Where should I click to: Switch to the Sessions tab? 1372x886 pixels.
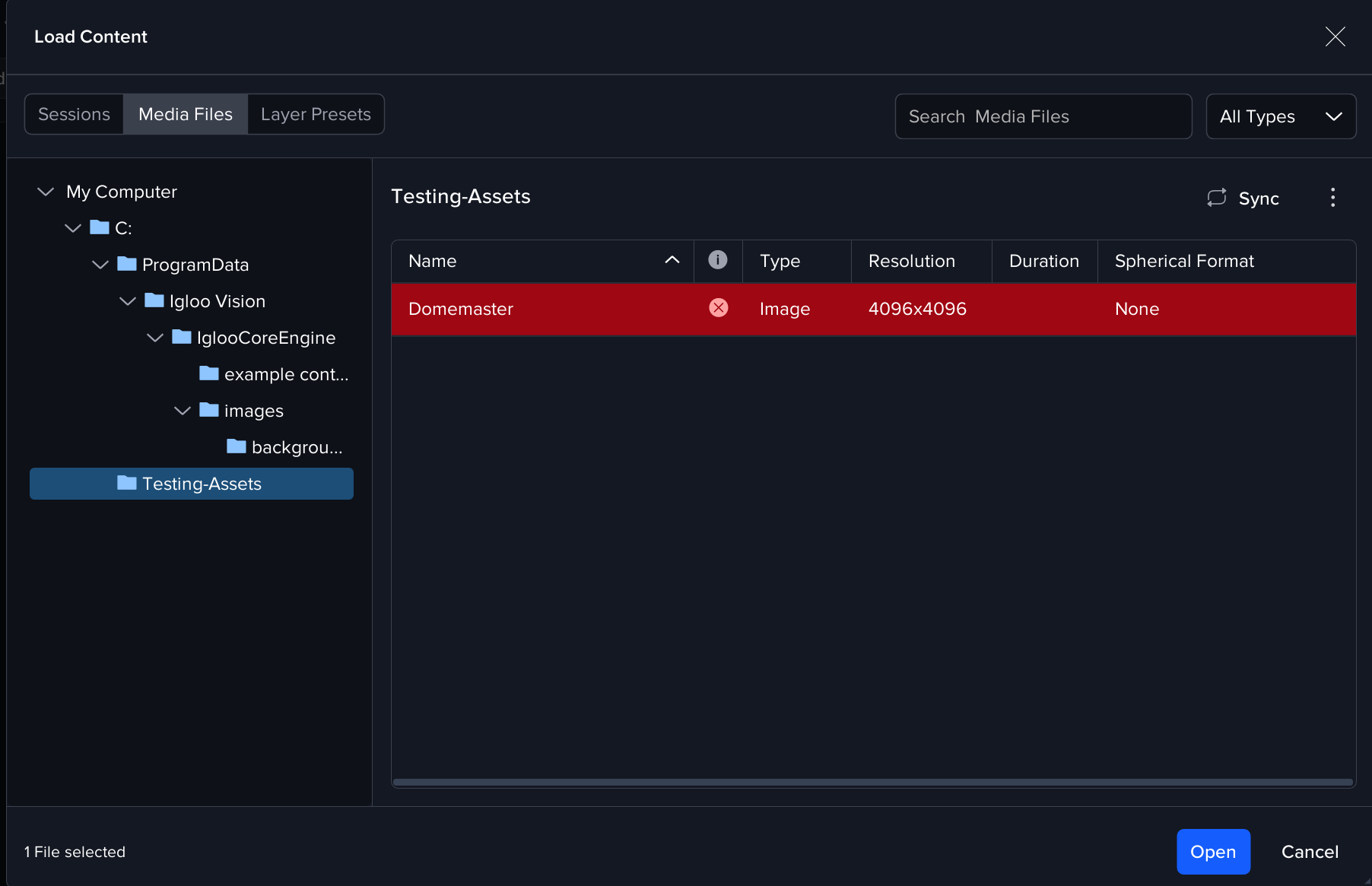tap(74, 114)
